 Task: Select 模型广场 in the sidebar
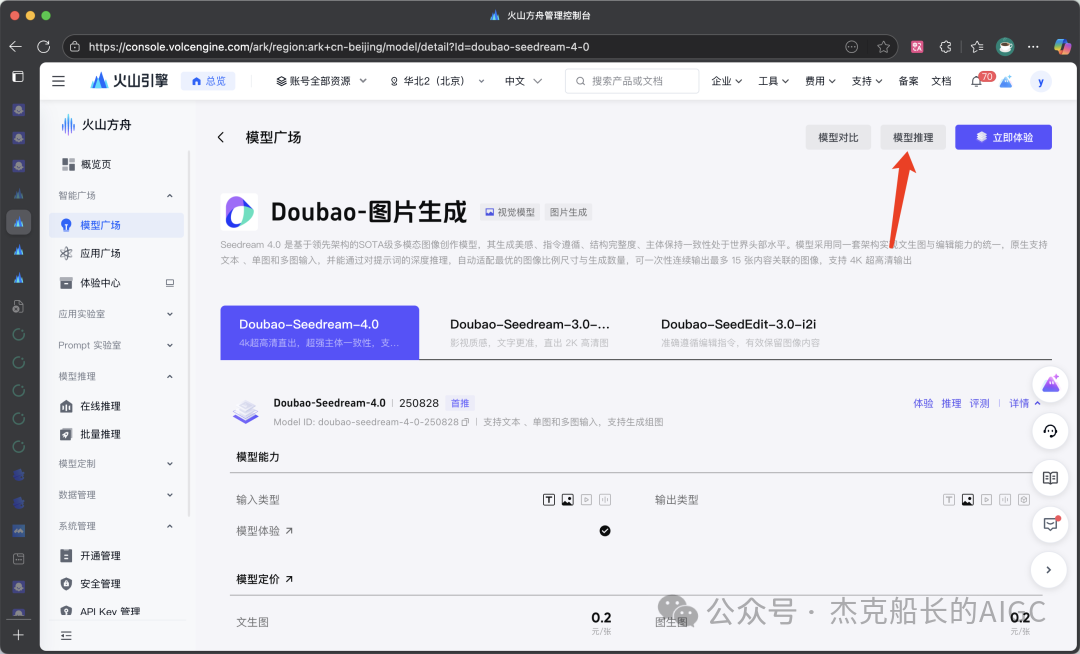pyautogui.click(x=116, y=225)
